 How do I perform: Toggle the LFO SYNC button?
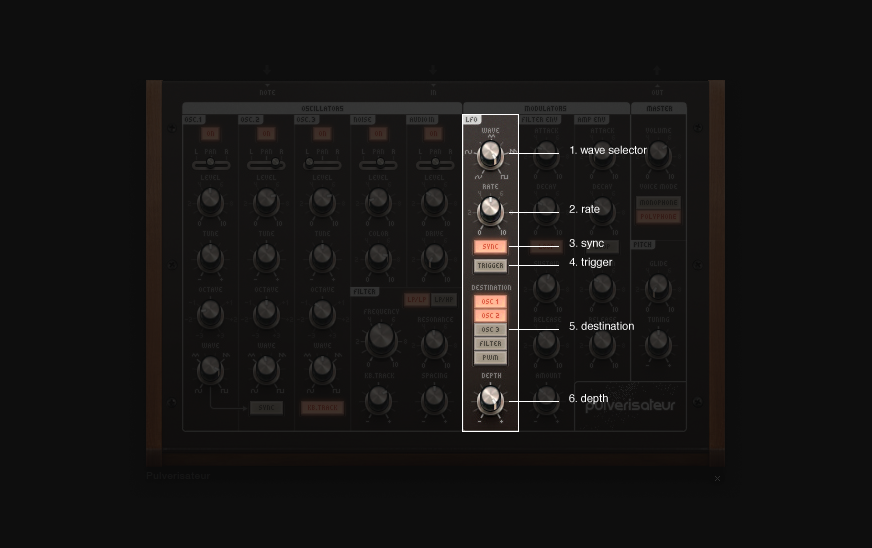click(x=490, y=246)
